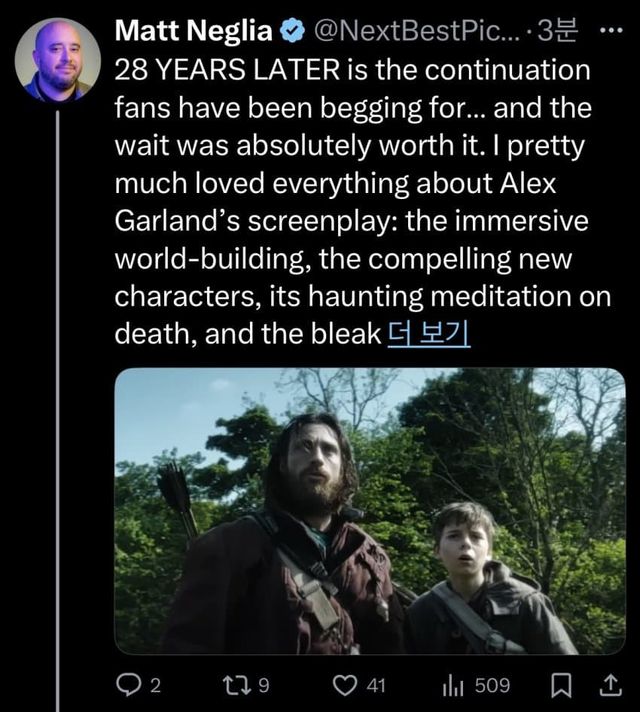Open the tweet body text

tap(363, 202)
